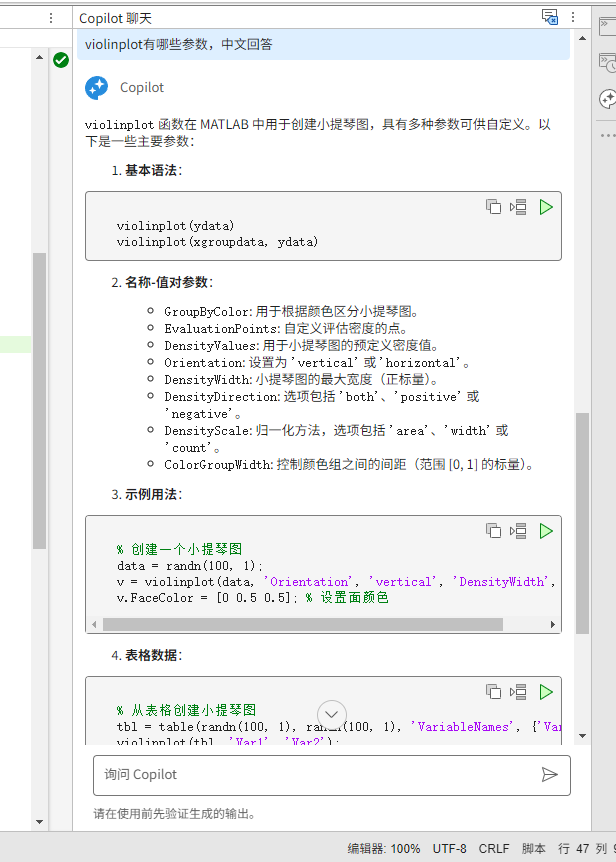Click the editor zoom 100% status entry
The image size is (616, 862).
pyautogui.click(x=384, y=848)
